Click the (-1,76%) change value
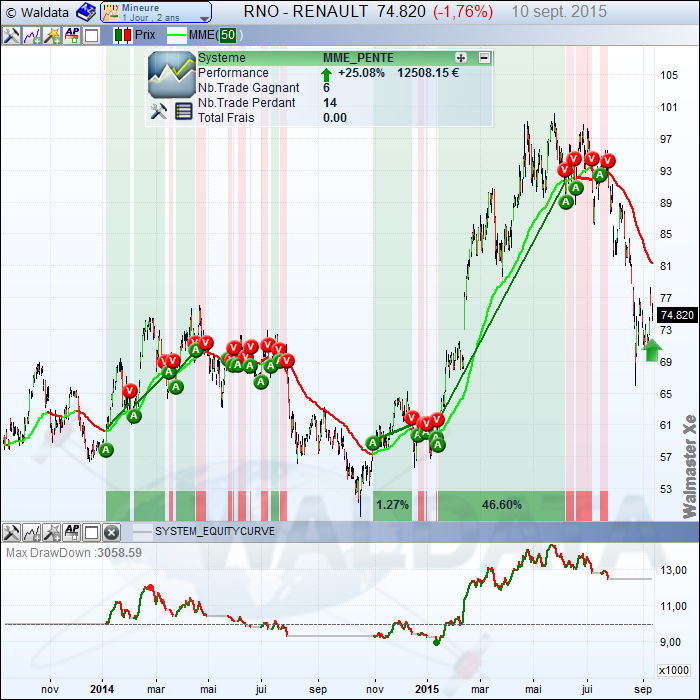Viewport: 700px width, 700px height. [463, 12]
